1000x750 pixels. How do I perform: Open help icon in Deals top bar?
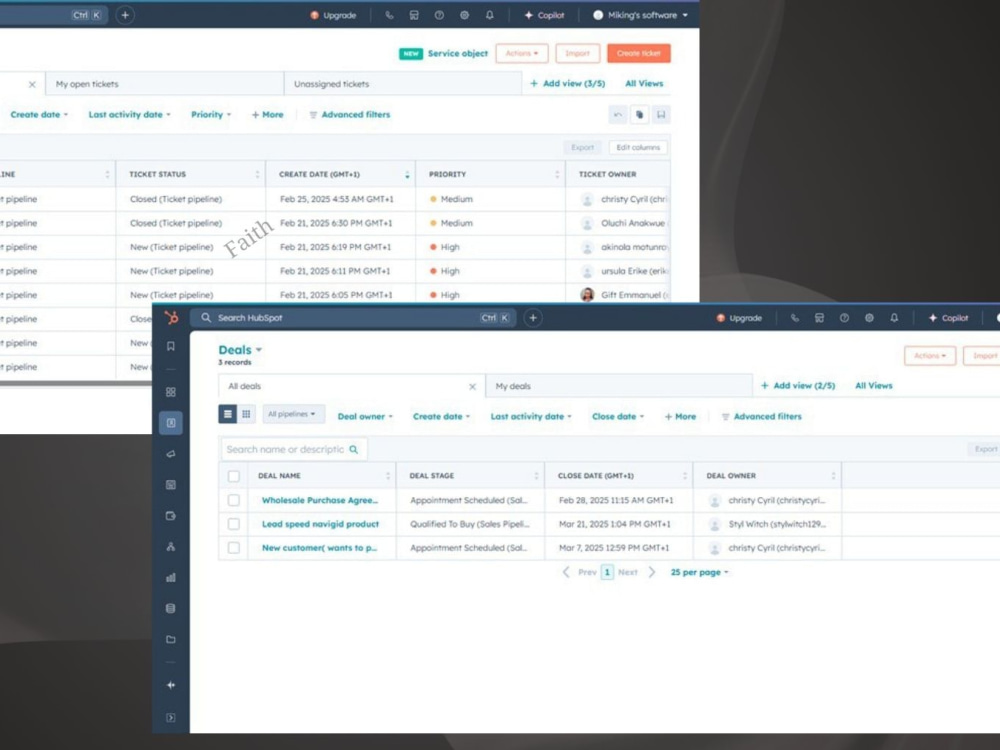[844, 318]
